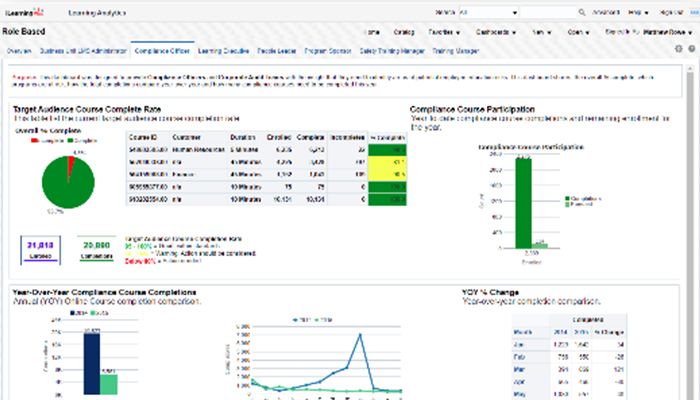Open page options gear icon
This screenshot has height=400, width=700.
(x=679, y=48)
